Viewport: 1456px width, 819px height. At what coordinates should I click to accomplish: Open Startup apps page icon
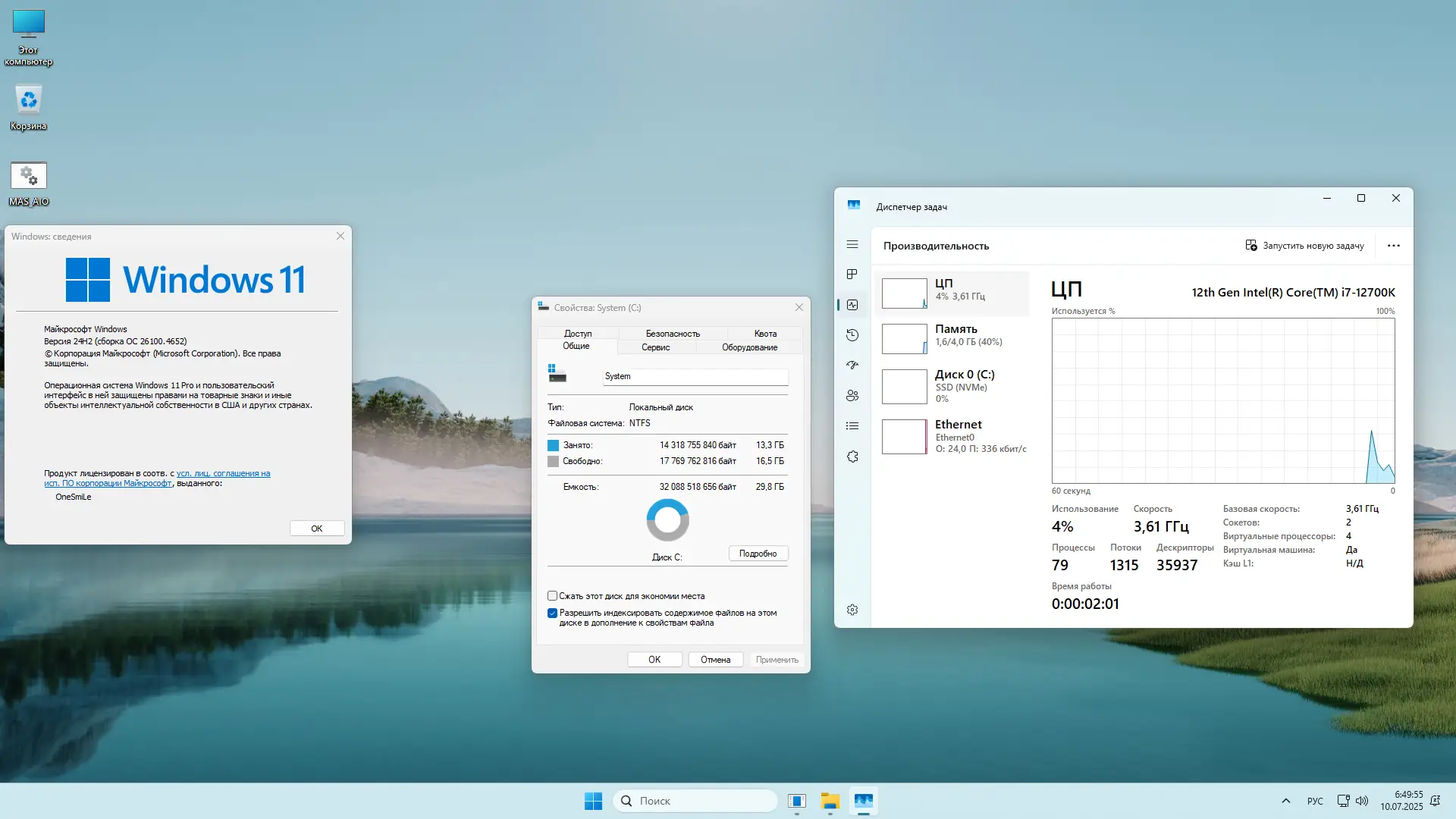[x=852, y=366]
